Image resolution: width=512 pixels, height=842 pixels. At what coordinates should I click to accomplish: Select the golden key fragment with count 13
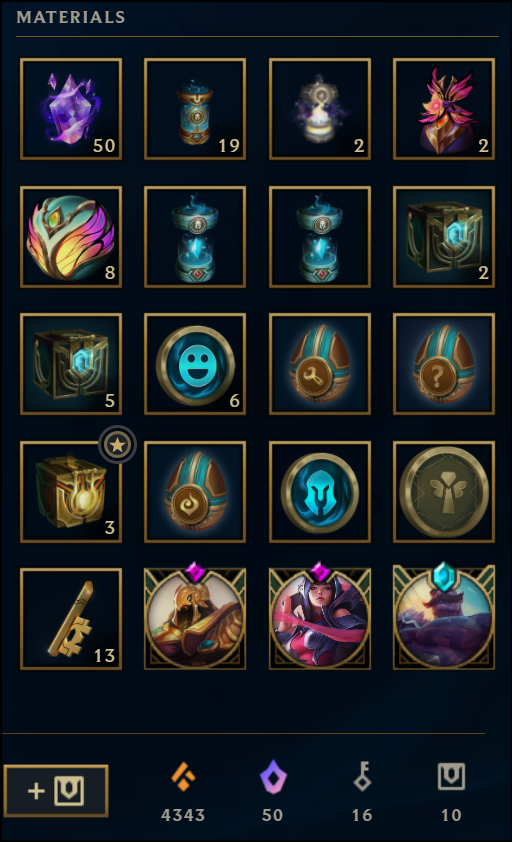pyautogui.click(x=71, y=619)
